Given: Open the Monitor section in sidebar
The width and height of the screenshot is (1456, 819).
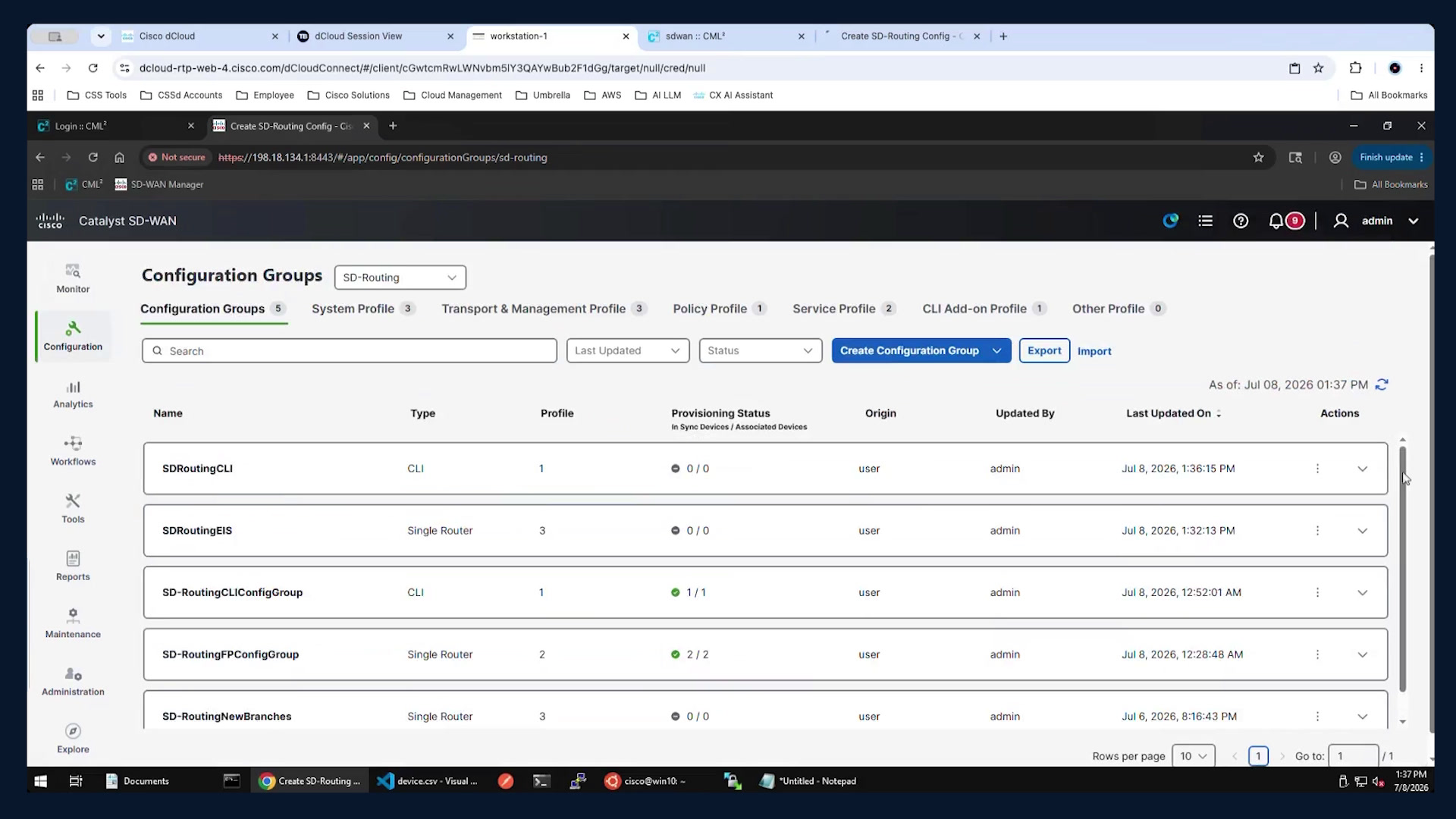Looking at the screenshot, I should click(x=73, y=278).
